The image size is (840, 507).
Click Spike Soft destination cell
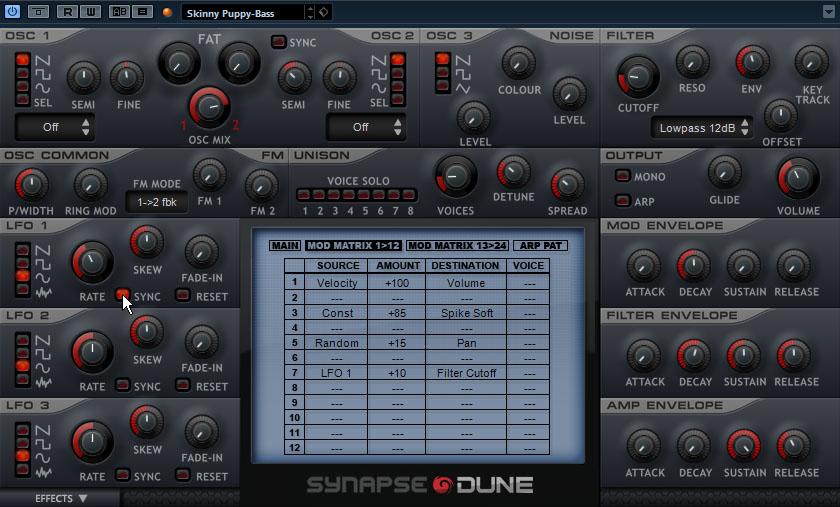[466, 313]
